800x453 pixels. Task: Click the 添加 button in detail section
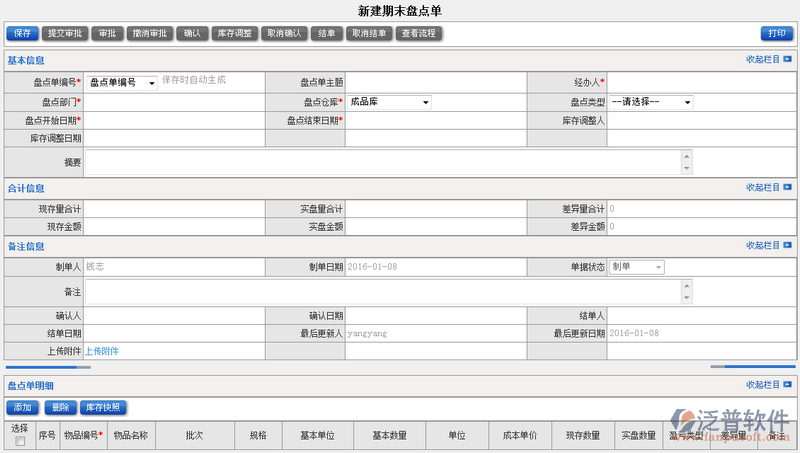(22, 407)
